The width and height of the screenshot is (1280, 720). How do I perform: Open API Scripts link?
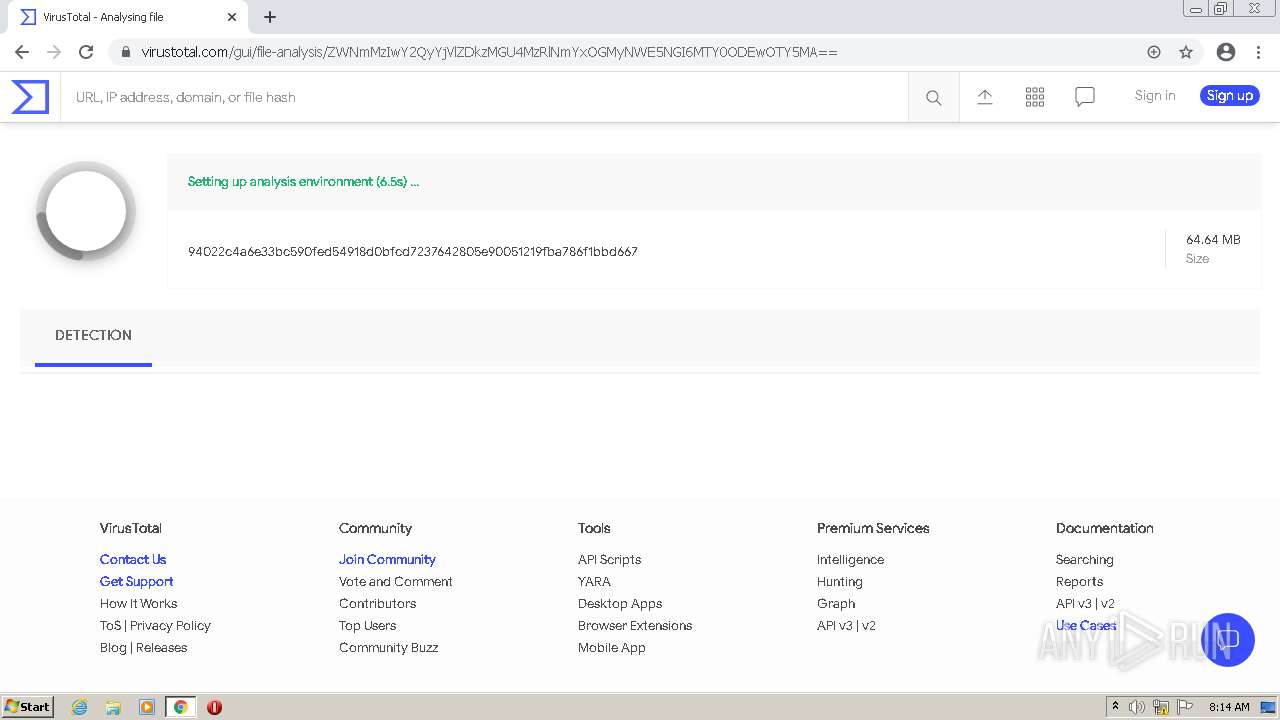pos(609,560)
